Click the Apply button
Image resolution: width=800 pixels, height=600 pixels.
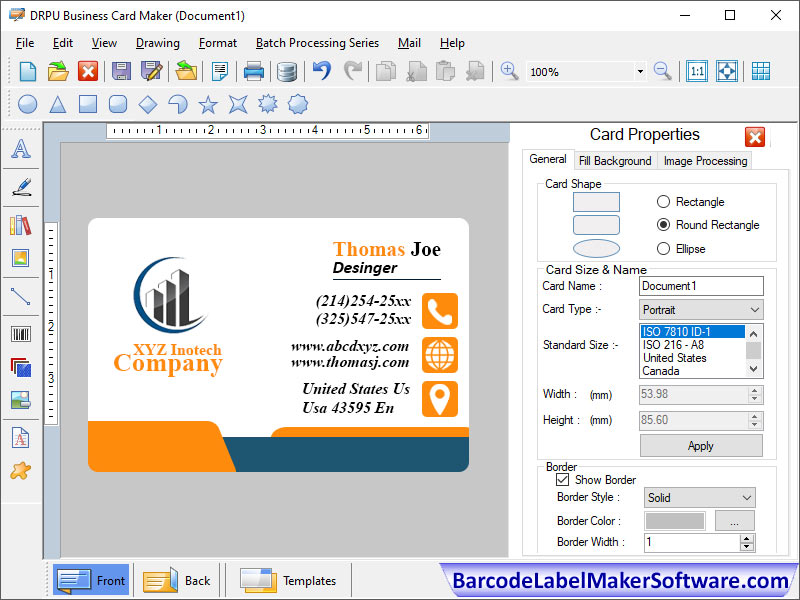(701, 446)
